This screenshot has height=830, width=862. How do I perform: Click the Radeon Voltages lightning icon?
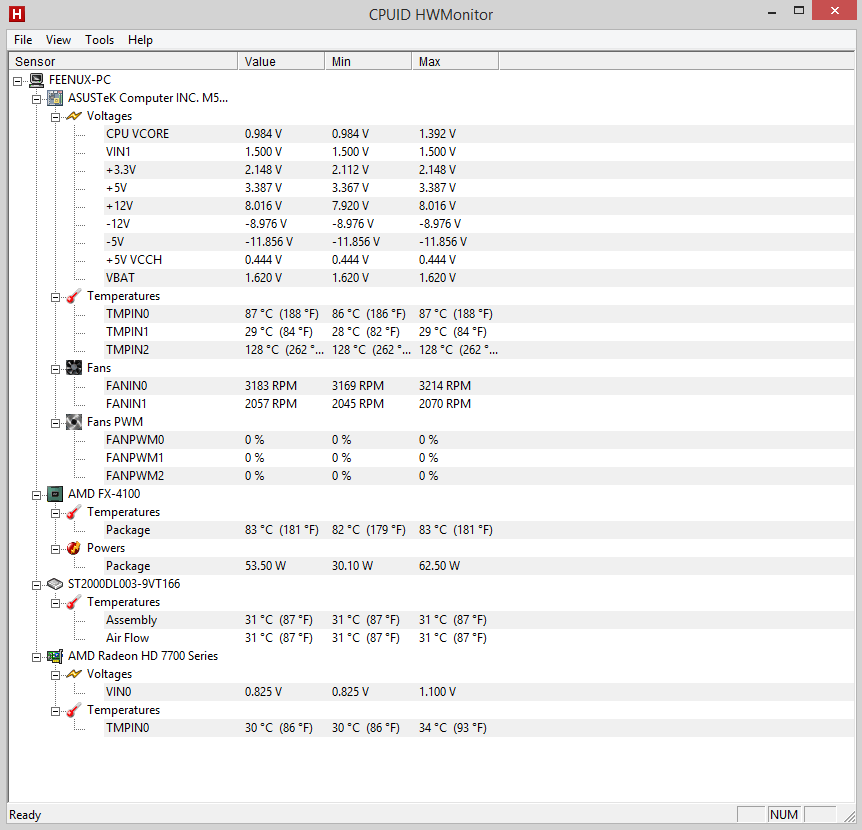(x=74, y=674)
